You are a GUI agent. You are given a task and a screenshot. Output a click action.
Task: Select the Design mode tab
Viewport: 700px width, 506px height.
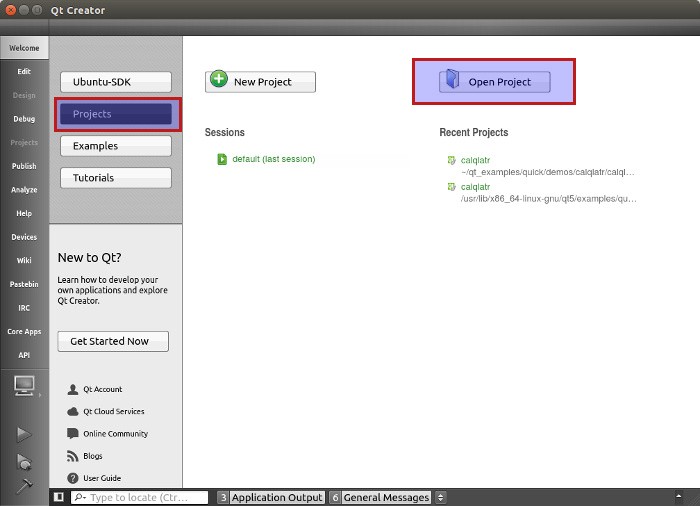point(24,95)
